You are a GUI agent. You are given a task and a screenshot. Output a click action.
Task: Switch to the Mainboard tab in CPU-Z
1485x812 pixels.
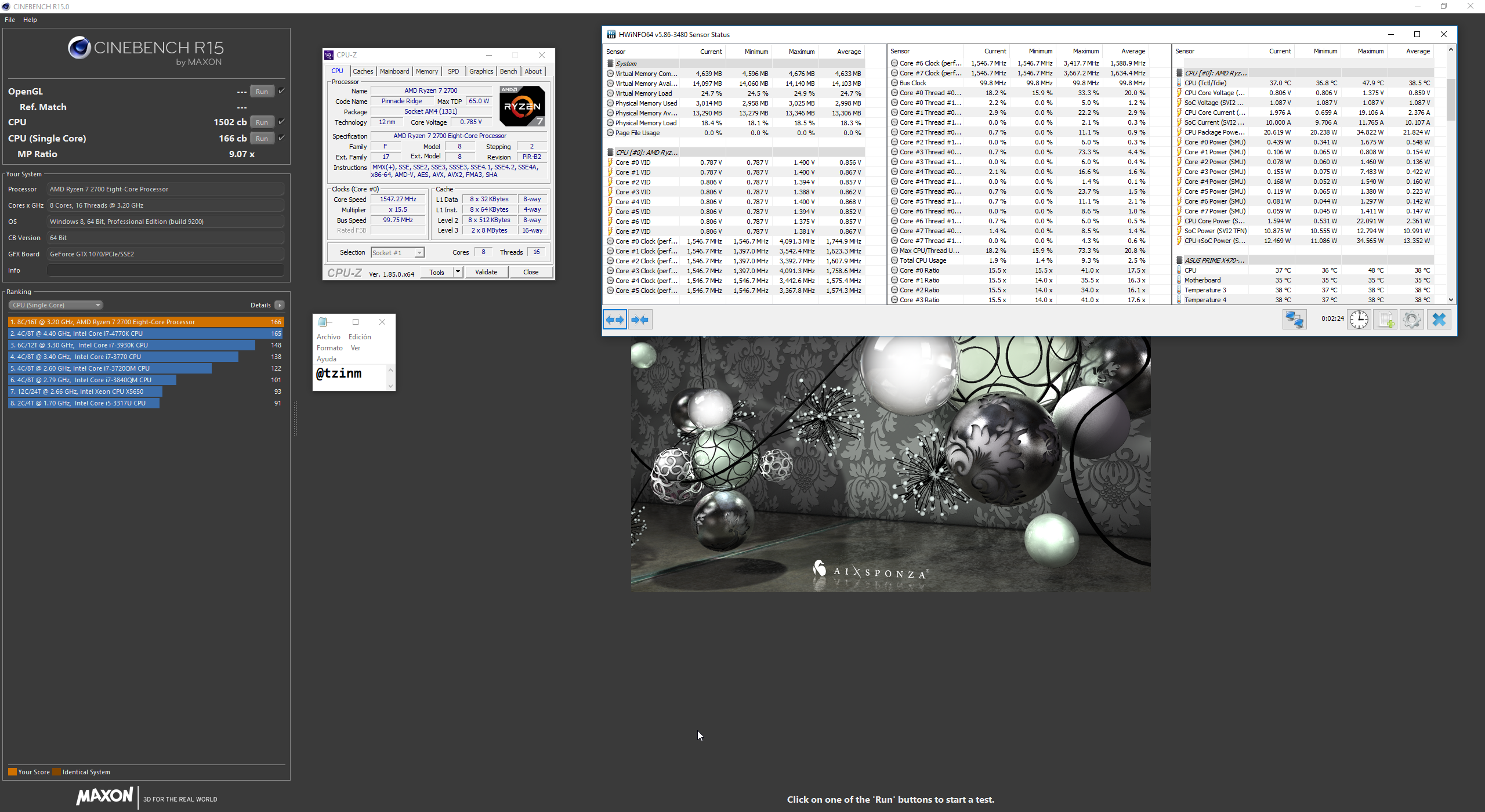[394, 71]
